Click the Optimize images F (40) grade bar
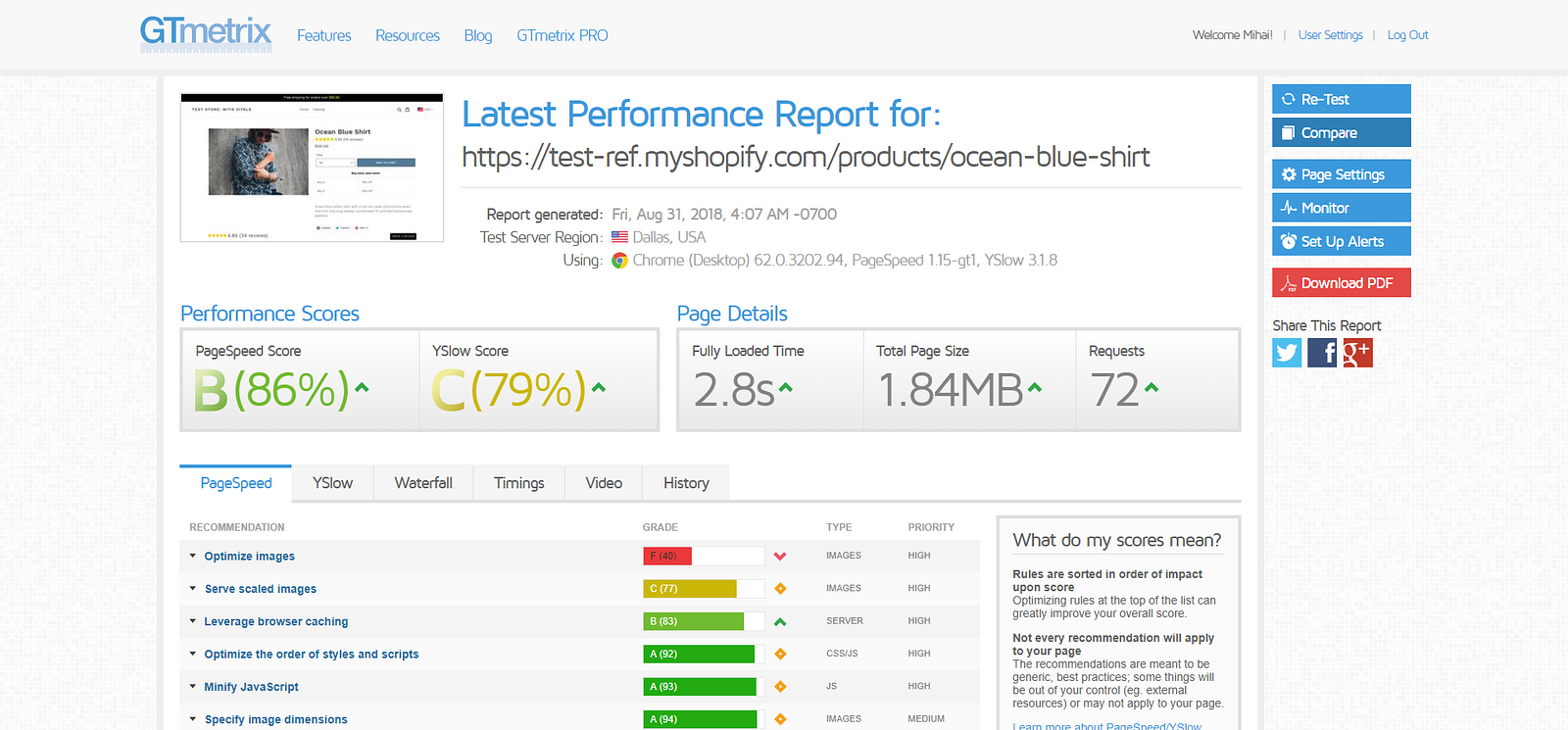Viewport: 1568px width, 730px height. [703, 556]
